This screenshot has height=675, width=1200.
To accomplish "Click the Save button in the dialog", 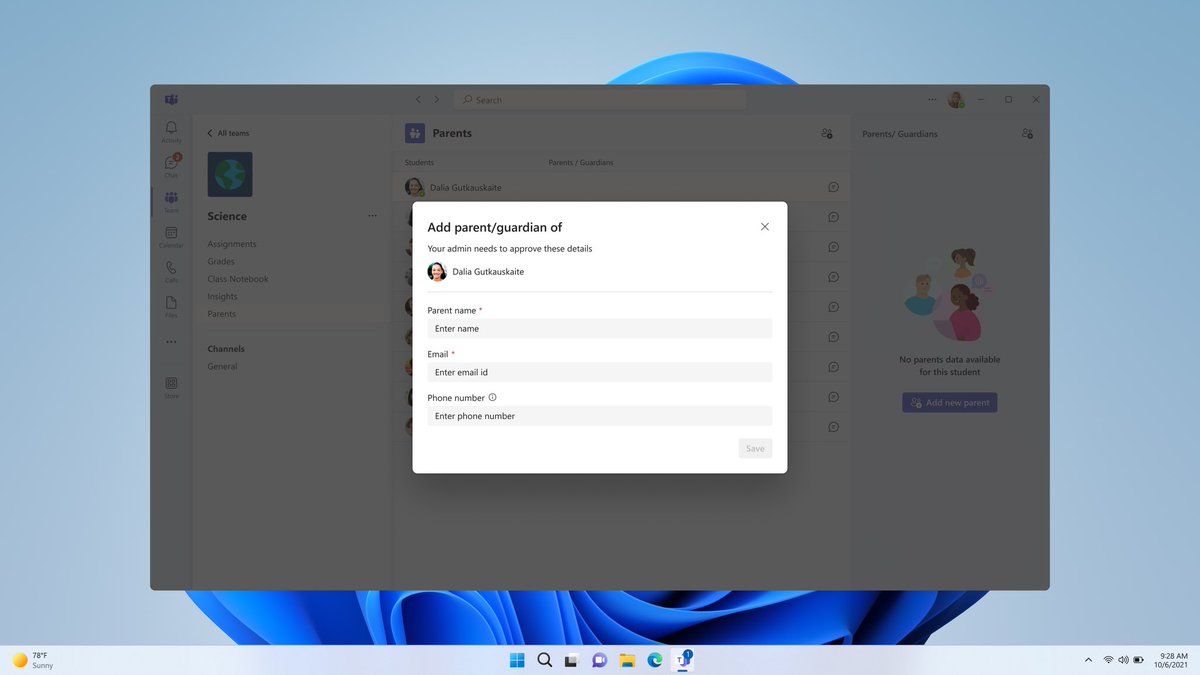I will pos(755,448).
